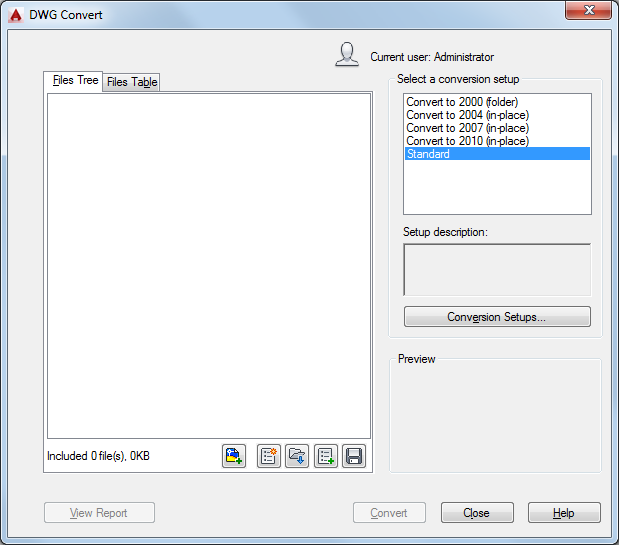Switch to the Files Tree tab
This screenshot has width=619, height=545.
pyautogui.click(x=73, y=81)
